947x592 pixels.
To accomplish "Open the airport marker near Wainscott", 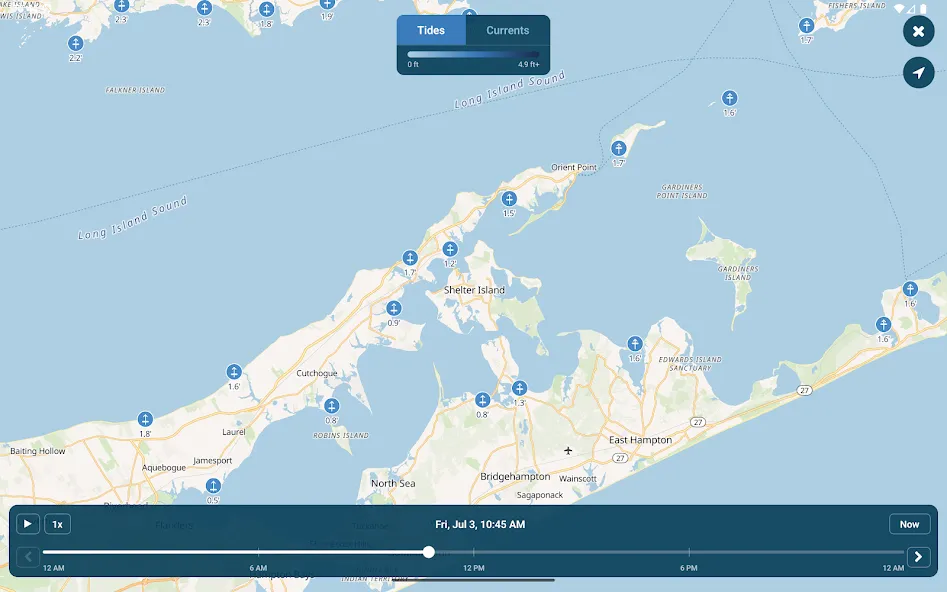I will click(x=568, y=451).
